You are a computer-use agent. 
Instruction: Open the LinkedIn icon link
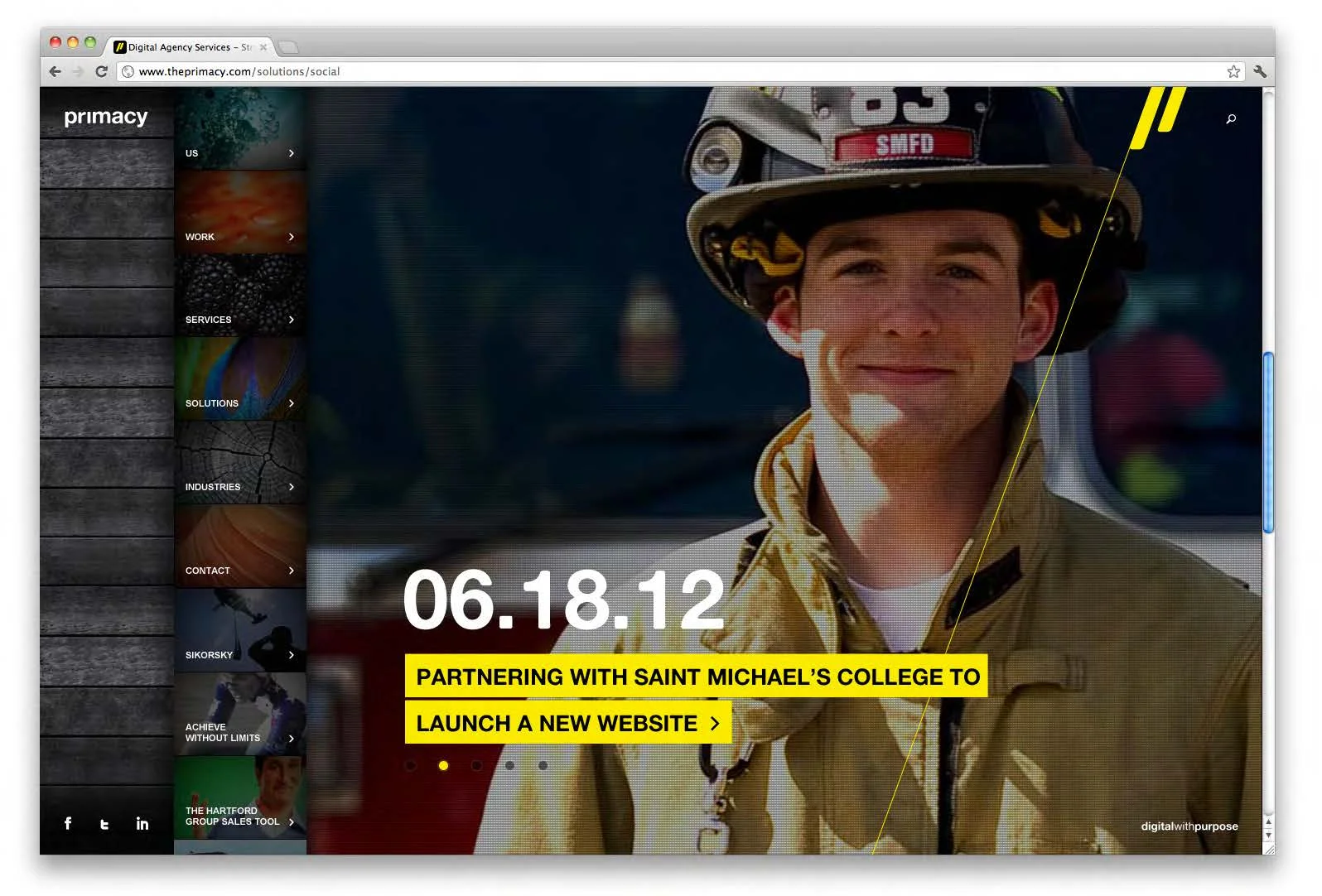[142, 823]
